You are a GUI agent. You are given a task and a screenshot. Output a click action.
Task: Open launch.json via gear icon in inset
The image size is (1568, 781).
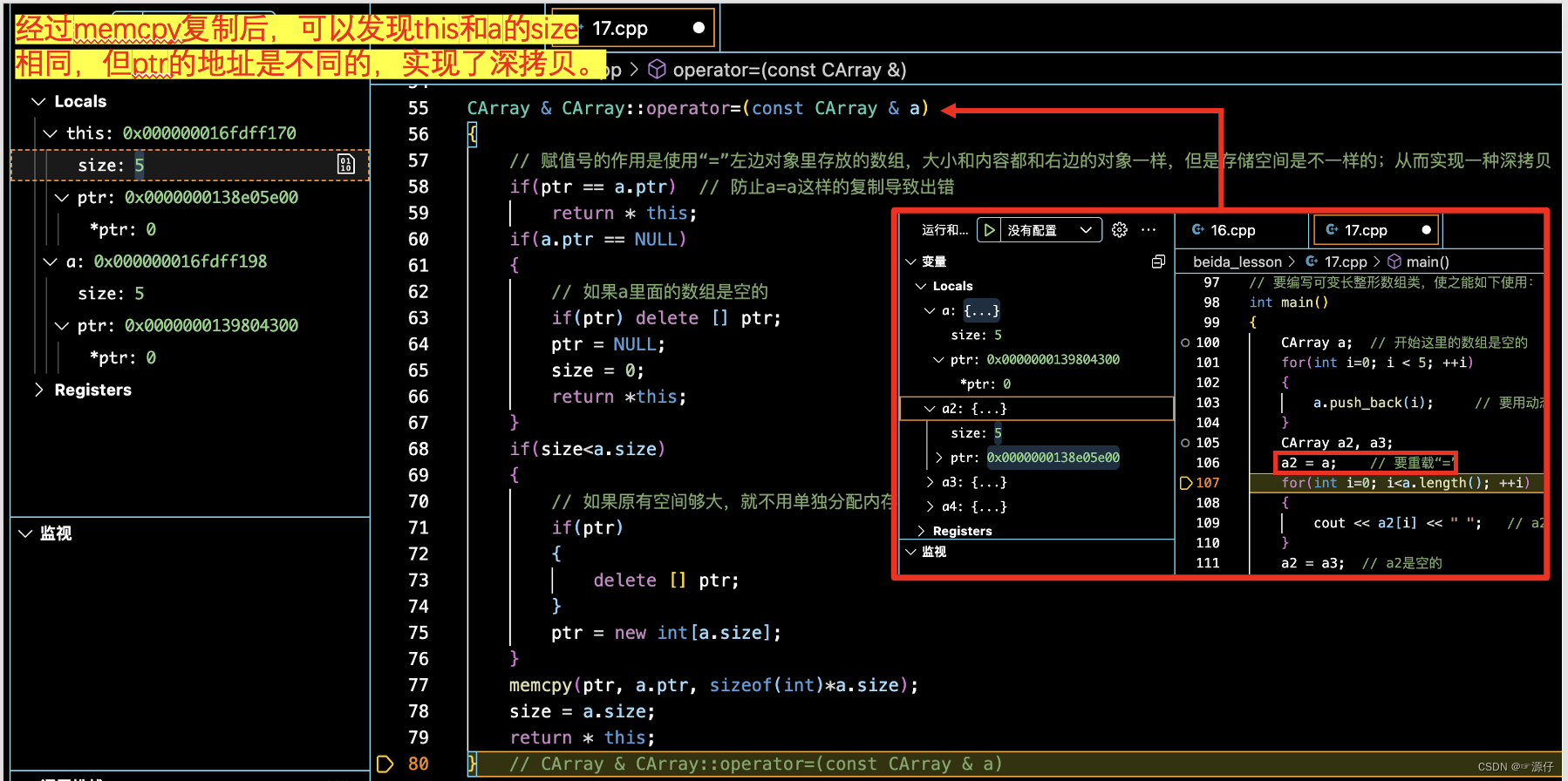pos(1120,230)
